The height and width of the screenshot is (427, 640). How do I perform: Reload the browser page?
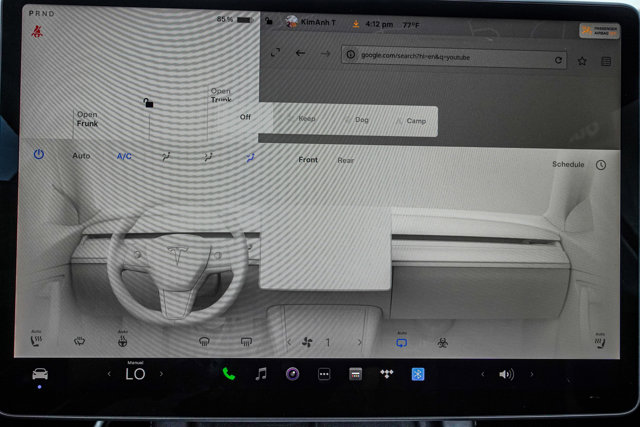(558, 60)
